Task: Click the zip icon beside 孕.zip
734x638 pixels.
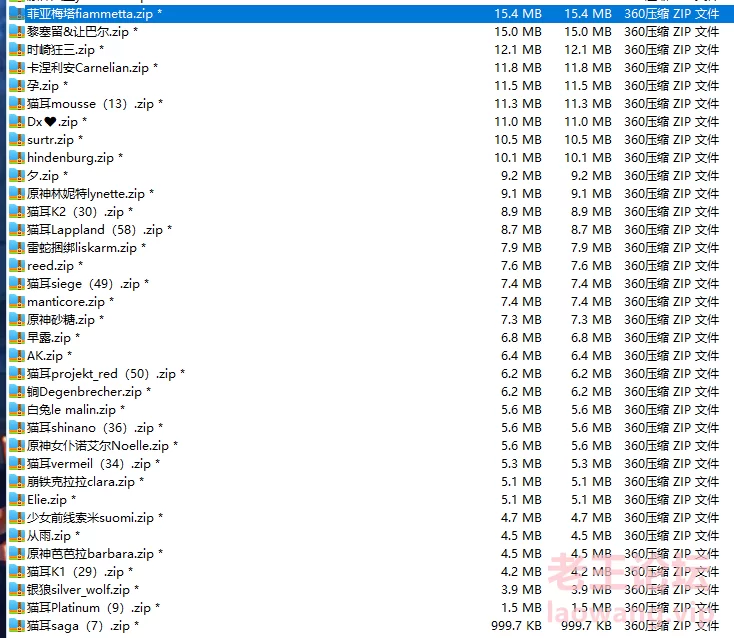Action: coord(17,86)
